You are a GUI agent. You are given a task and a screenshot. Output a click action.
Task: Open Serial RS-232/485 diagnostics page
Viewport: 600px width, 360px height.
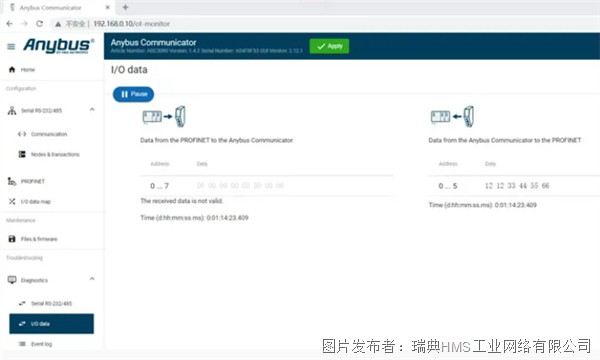click(51, 304)
